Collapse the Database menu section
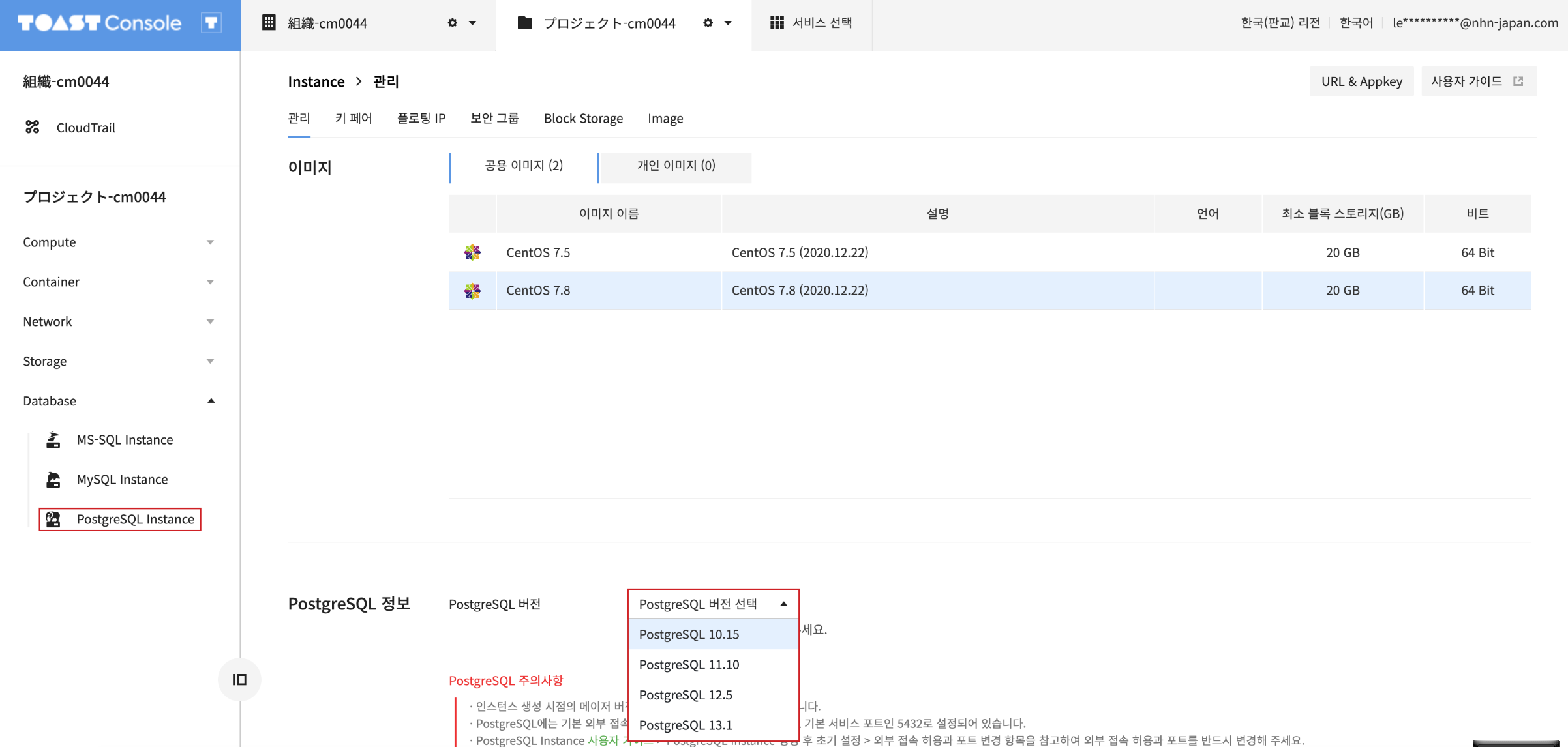This screenshot has width=1568, height=747. click(119, 401)
